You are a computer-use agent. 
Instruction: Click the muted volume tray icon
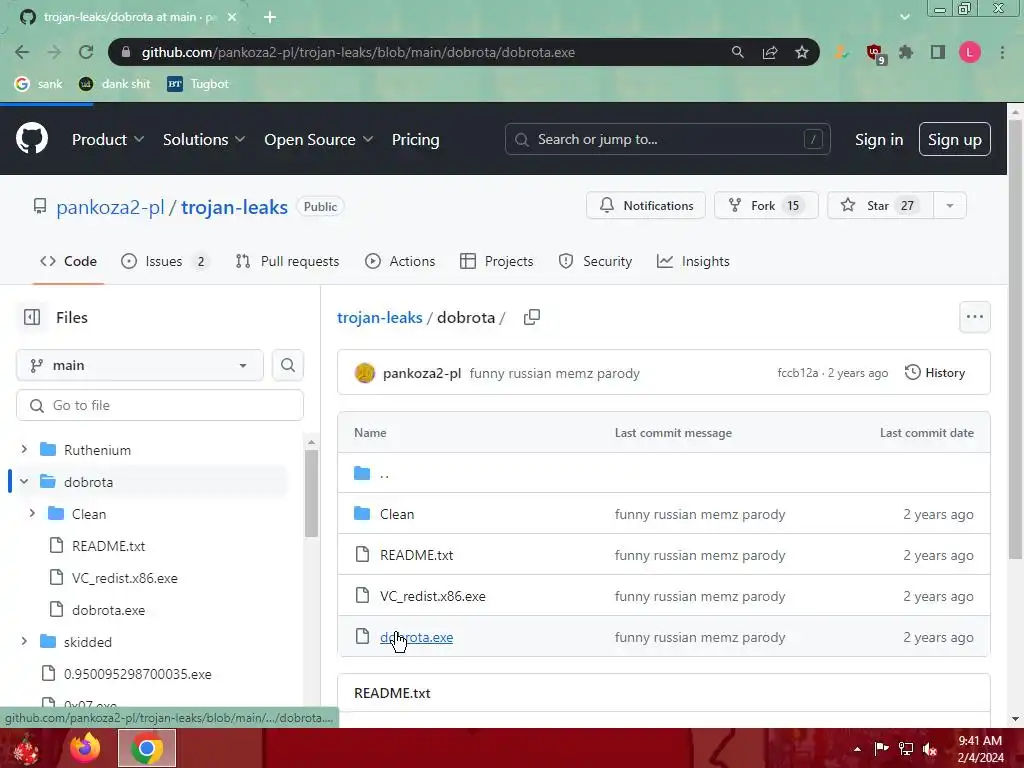pyautogui.click(x=930, y=748)
